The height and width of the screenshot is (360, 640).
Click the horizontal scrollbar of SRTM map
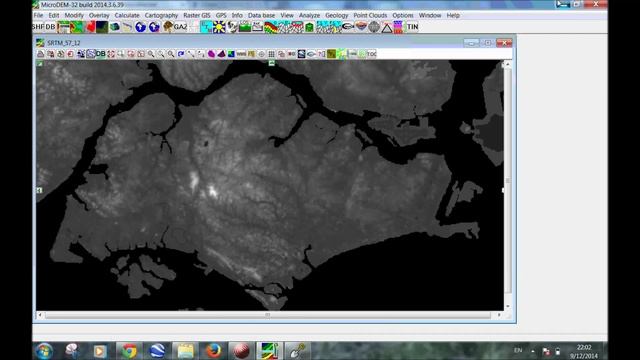[268, 315]
